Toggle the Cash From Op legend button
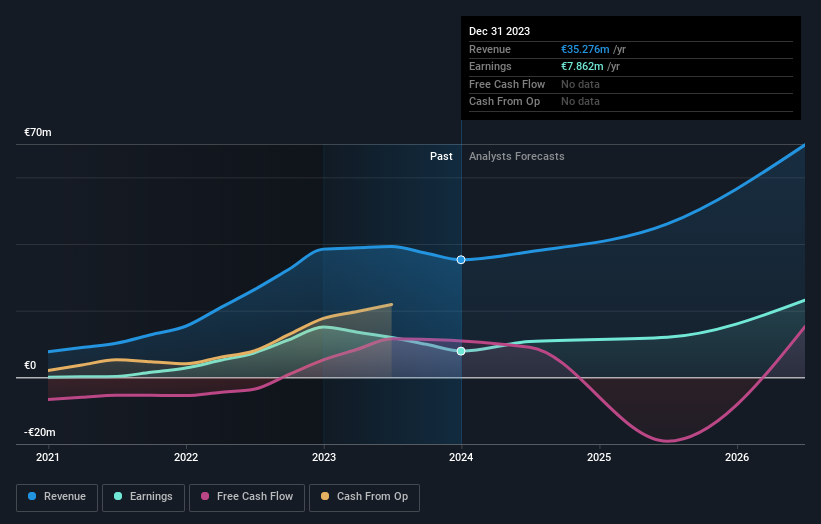 coord(364,497)
